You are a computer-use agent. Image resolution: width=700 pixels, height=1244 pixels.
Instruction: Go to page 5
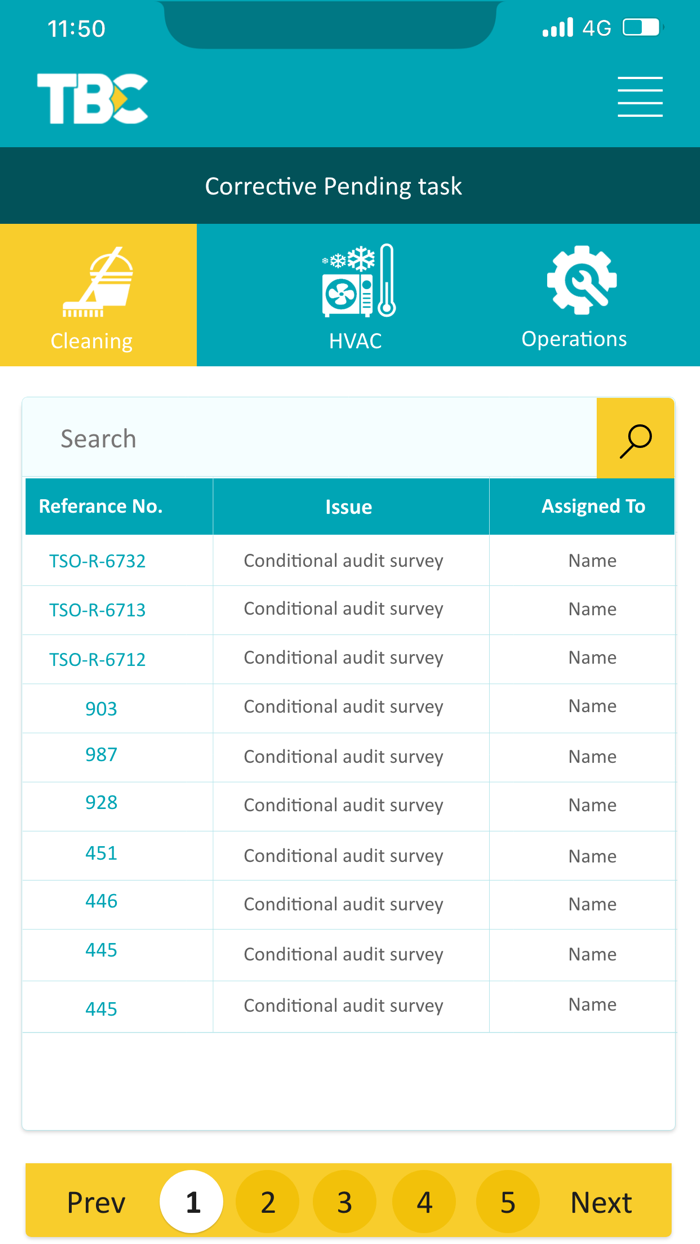pyautogui.click(x=507, y=1201)
